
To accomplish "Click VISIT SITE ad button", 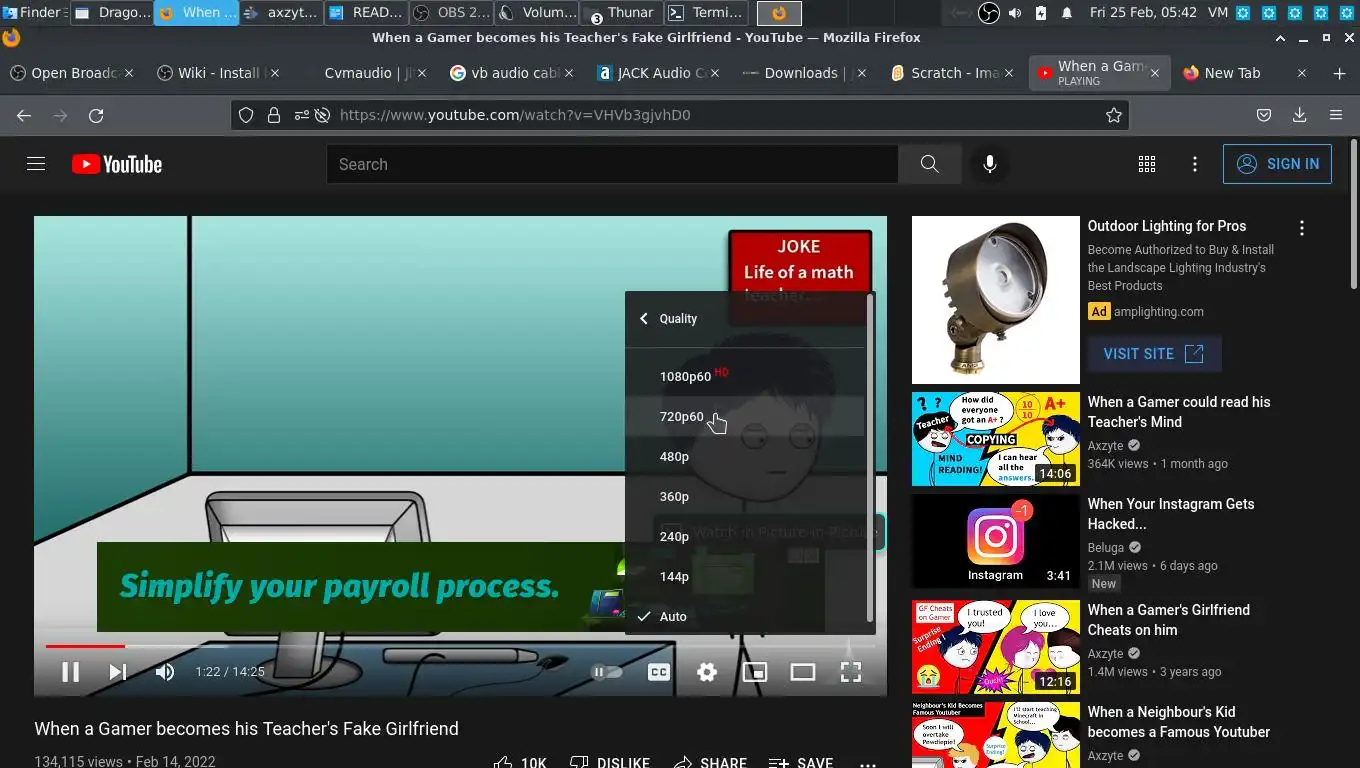I will coord(1154,354).
